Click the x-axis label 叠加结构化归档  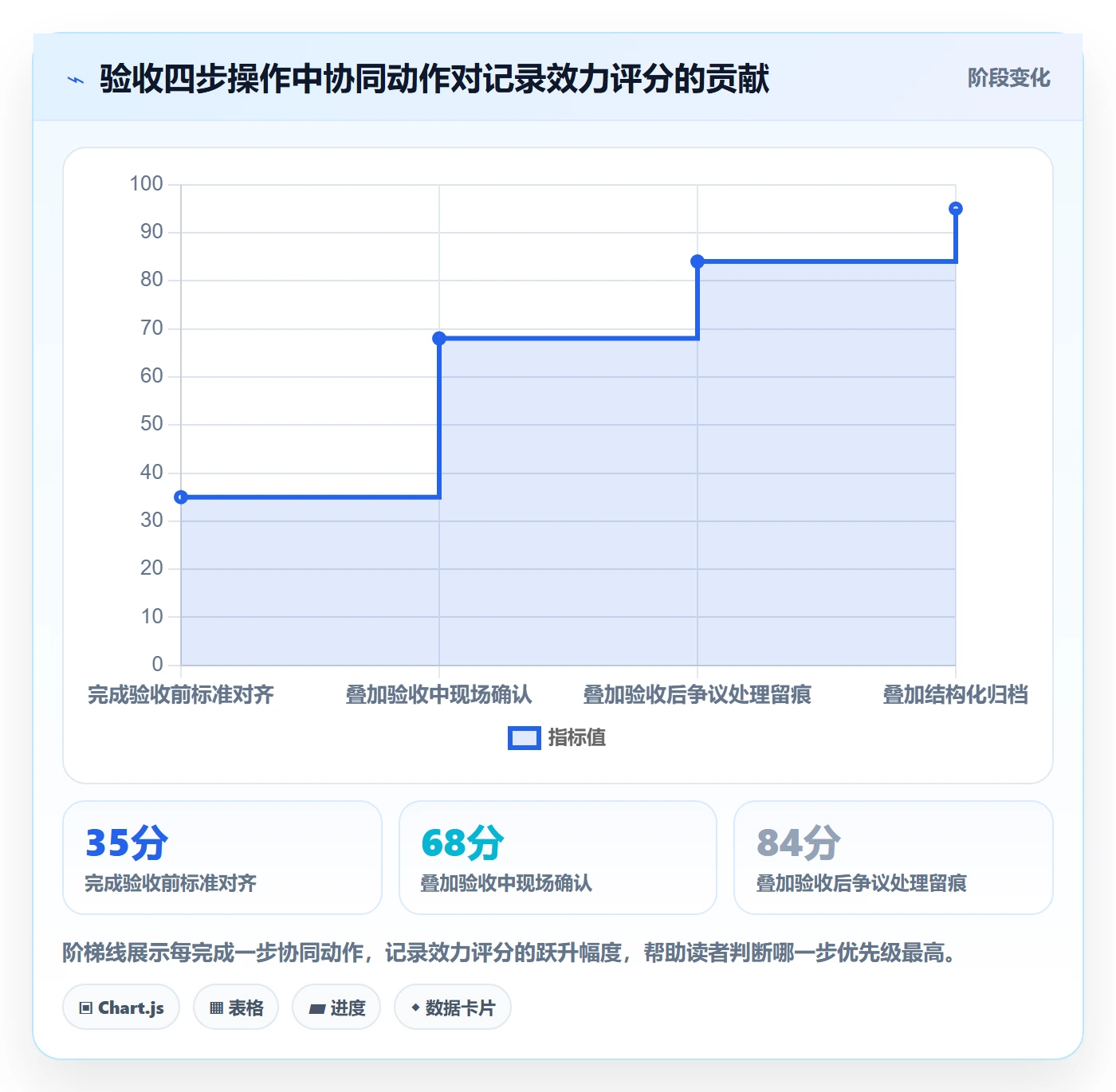pos(956,695)
